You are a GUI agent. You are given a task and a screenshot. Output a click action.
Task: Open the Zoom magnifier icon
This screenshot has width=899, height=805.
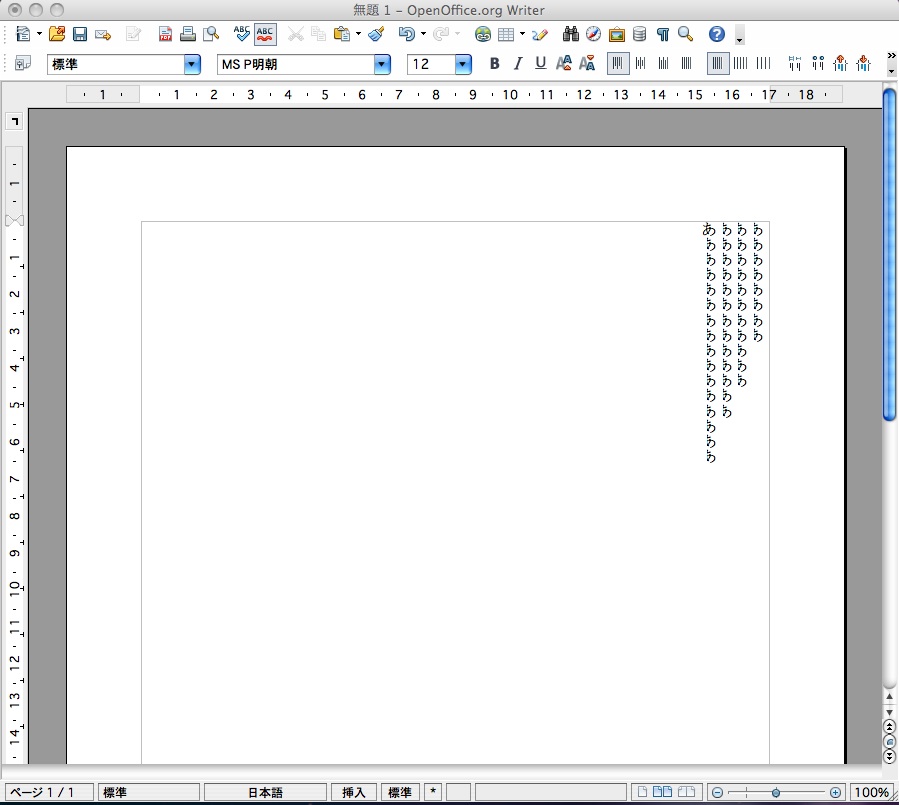685,34
